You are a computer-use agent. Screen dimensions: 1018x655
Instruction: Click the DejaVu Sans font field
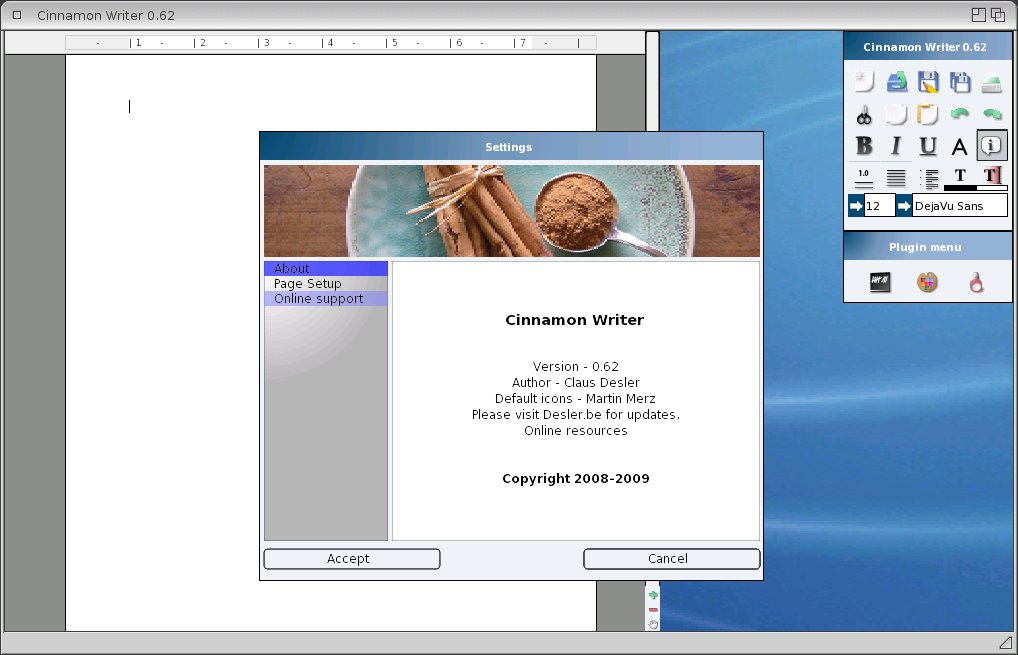coord(959,206)
